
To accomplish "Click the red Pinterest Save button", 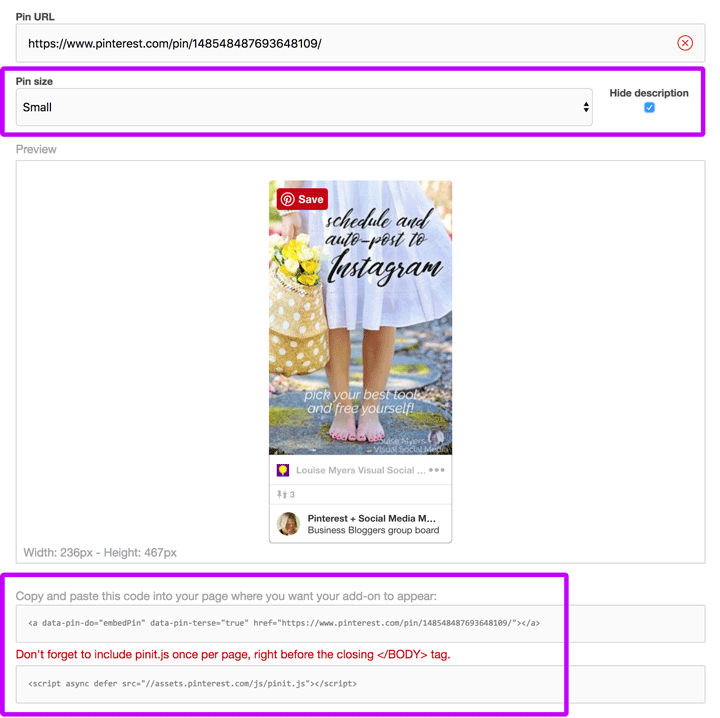I will point(302,199).
